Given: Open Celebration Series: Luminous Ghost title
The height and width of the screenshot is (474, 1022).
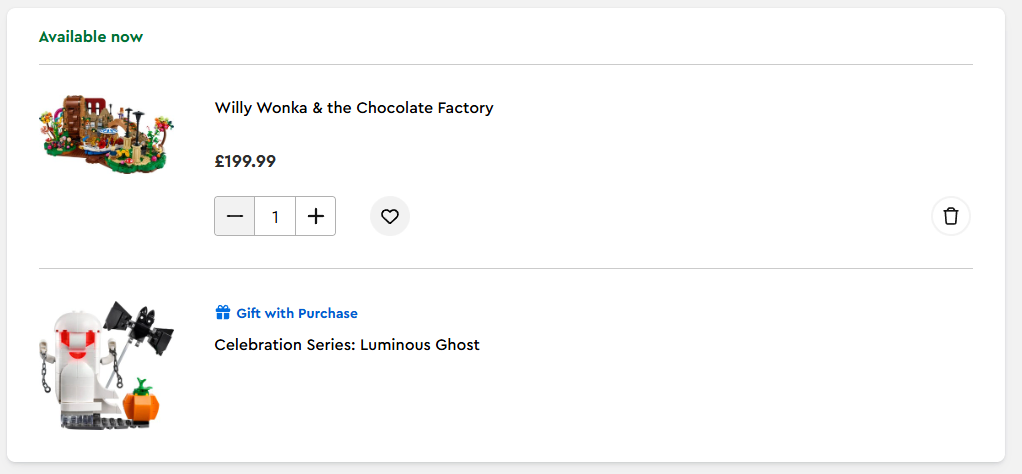Looking at the screenshot, I should [x=347, y=345].
